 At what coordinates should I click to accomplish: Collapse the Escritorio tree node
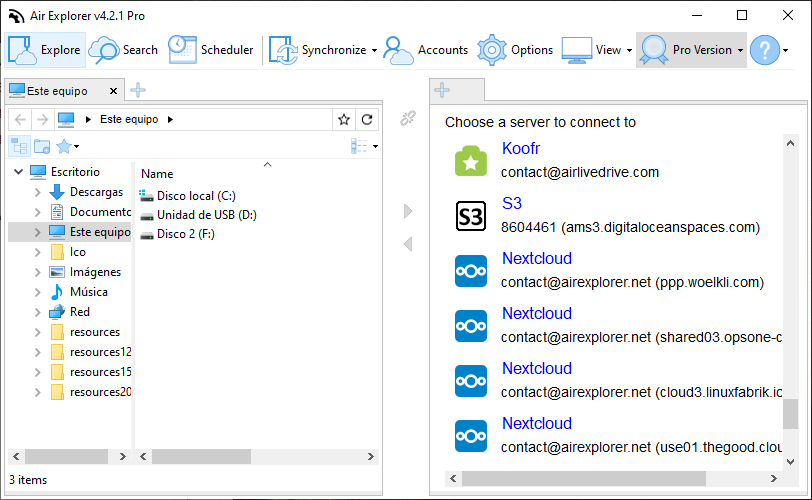pyautogui.click(x=19, y=172)
